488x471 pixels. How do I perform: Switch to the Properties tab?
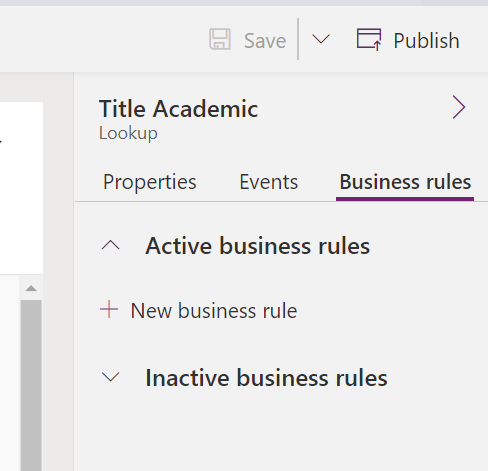pyautogui.click(x=150, y=182)
